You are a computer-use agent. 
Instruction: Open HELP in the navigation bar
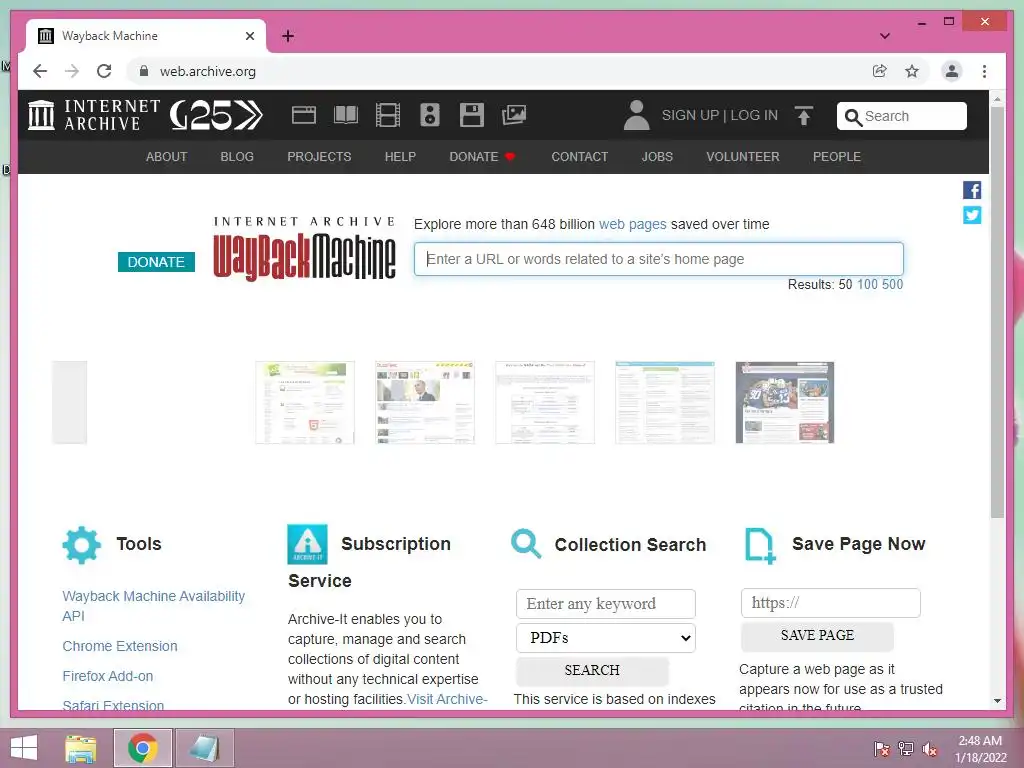tap(400, 157)
